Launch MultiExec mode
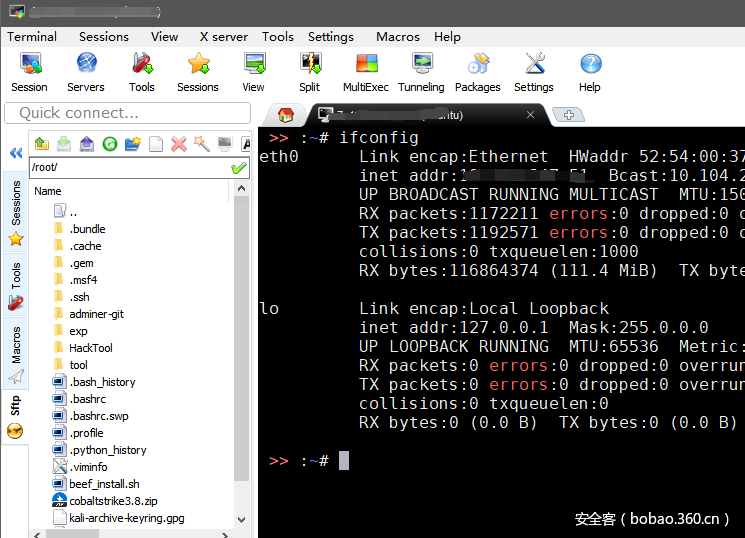 (365, 72)
